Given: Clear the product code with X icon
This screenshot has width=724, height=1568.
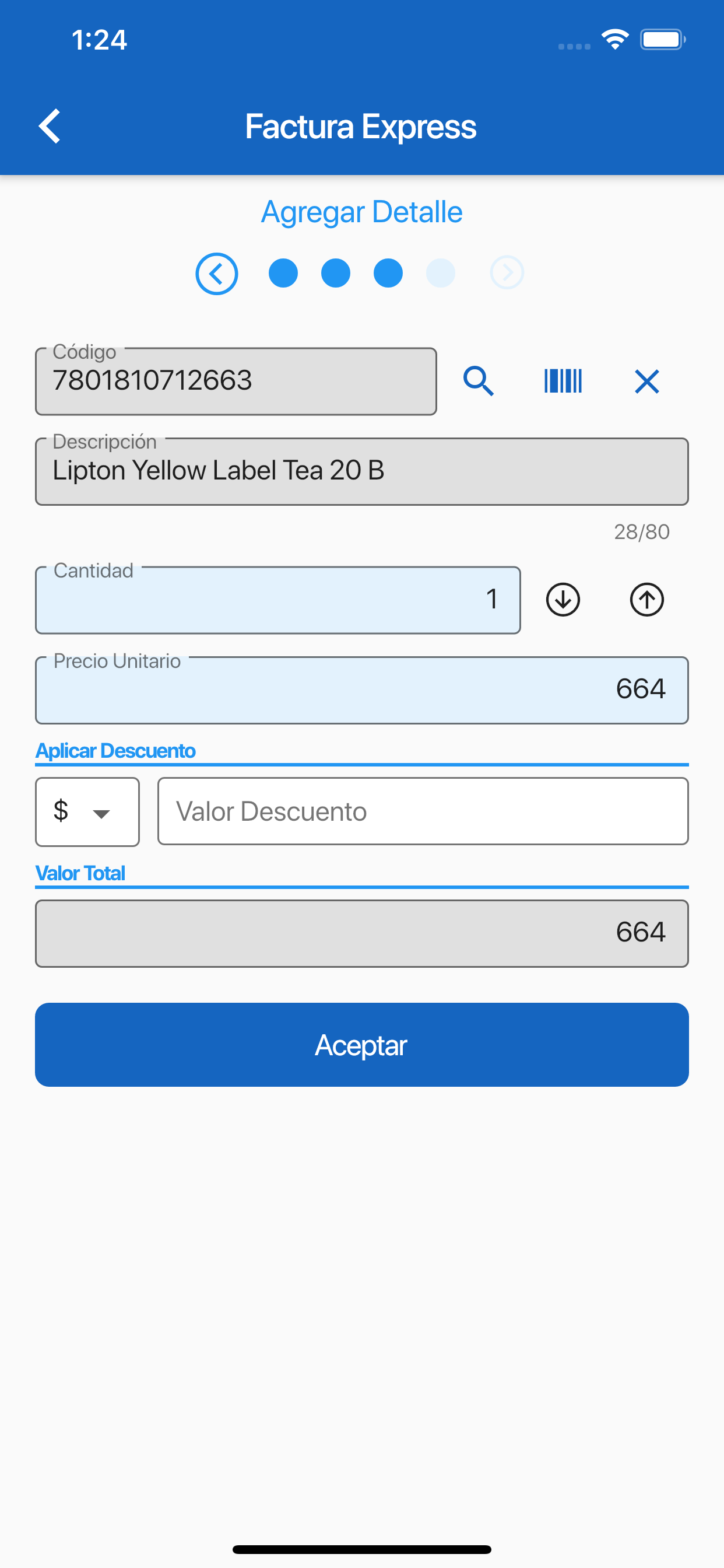Looking at the screenshot, I should (646, 381).
